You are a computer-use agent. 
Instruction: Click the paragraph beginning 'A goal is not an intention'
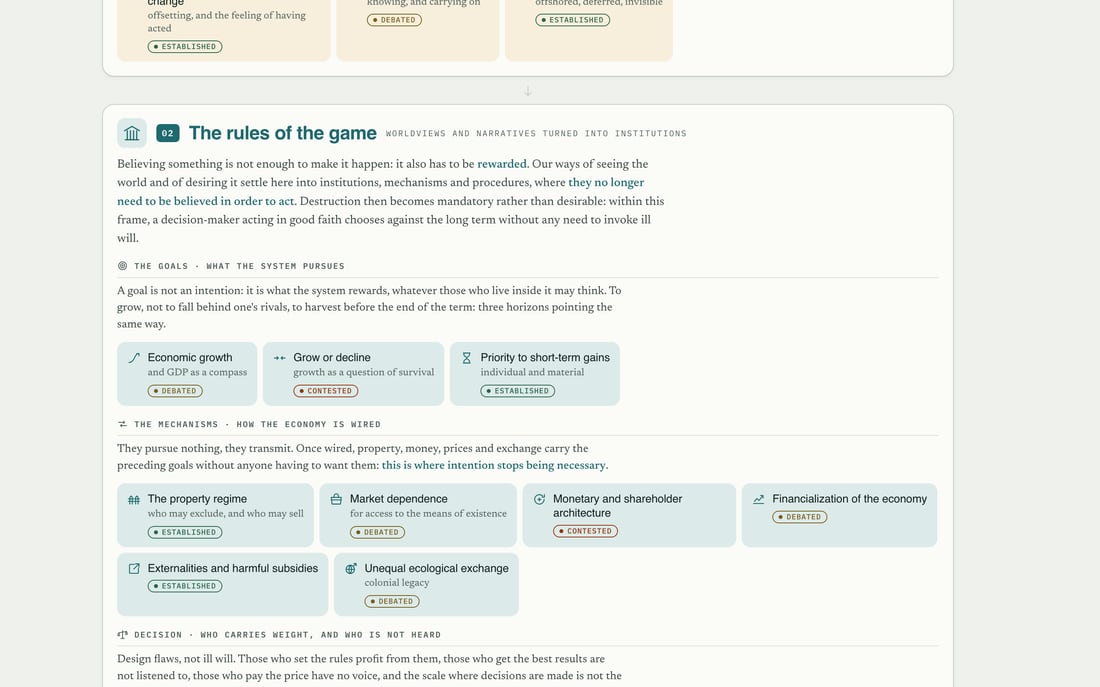coord(370,307)
